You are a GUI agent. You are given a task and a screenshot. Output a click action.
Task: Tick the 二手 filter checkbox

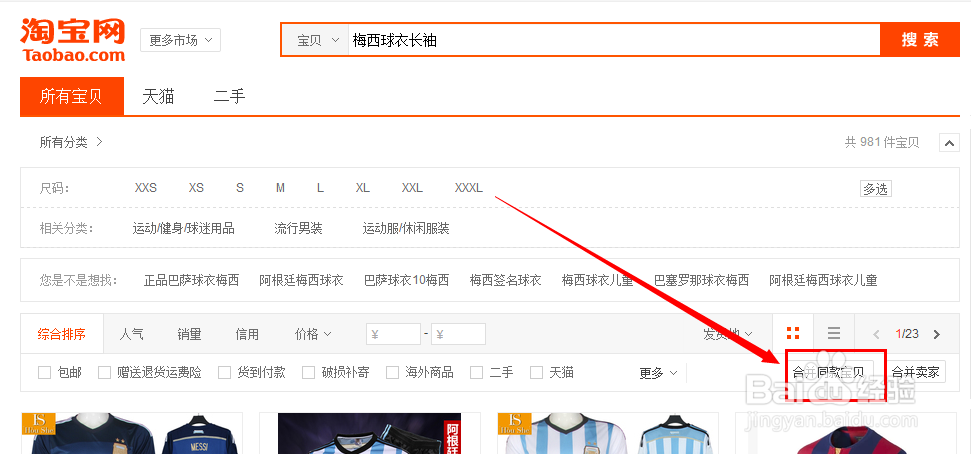click(476, 373)
